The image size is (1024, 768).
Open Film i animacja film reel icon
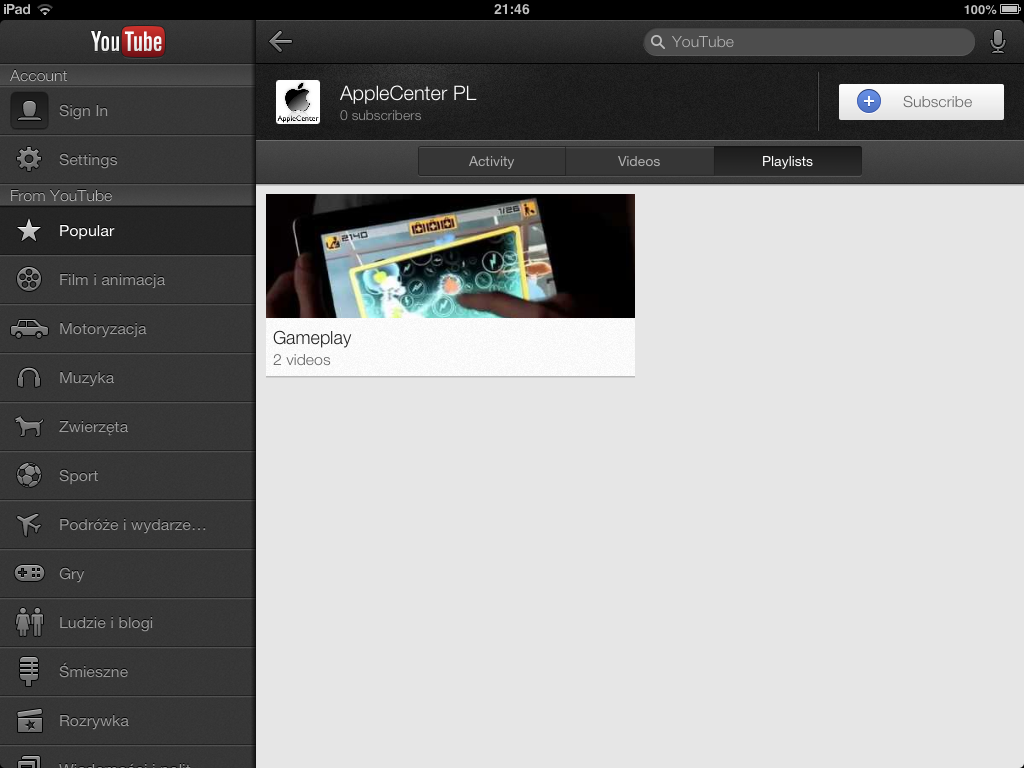[29, 280]
